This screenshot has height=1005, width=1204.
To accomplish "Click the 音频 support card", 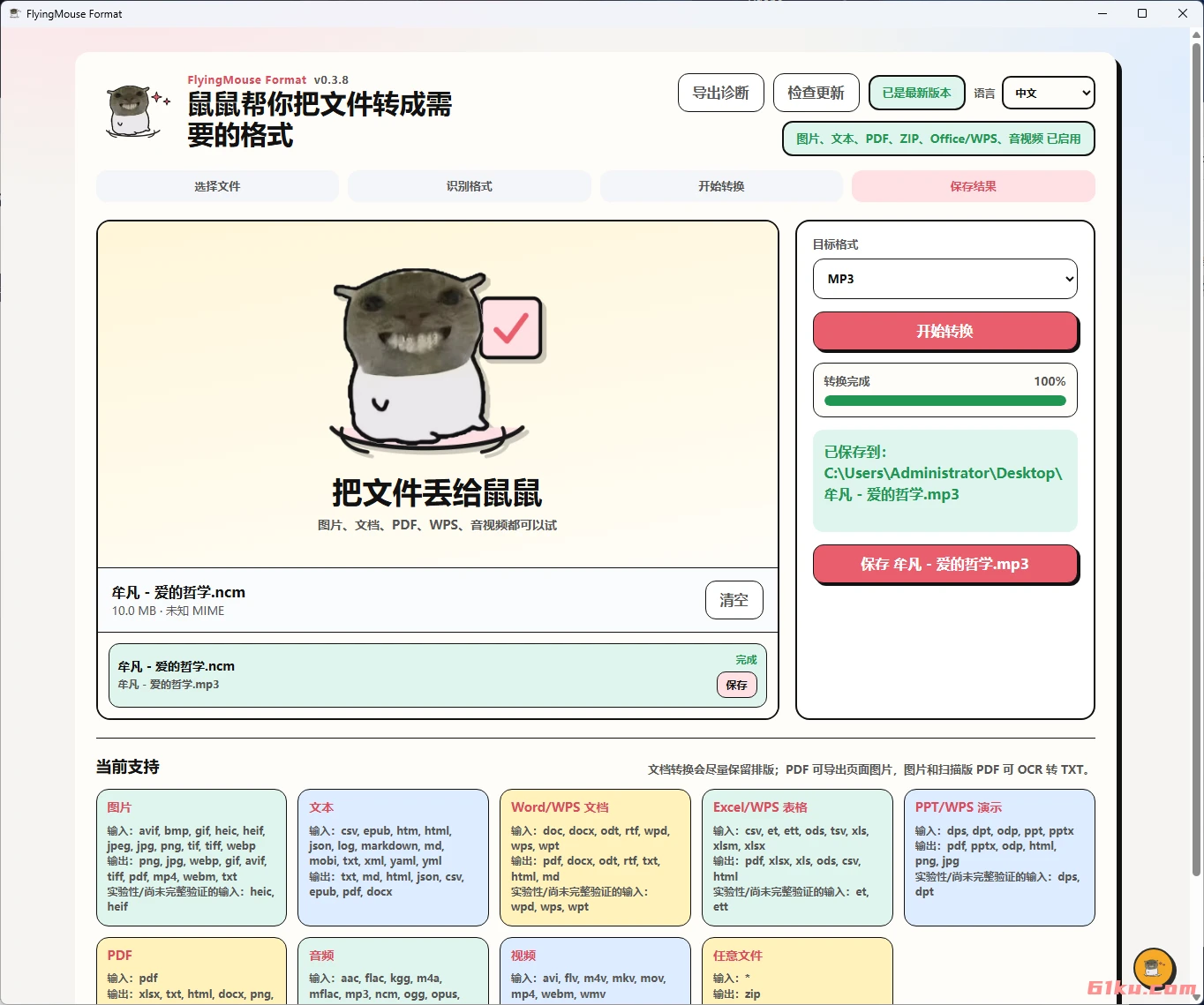I will click(394, 971).
